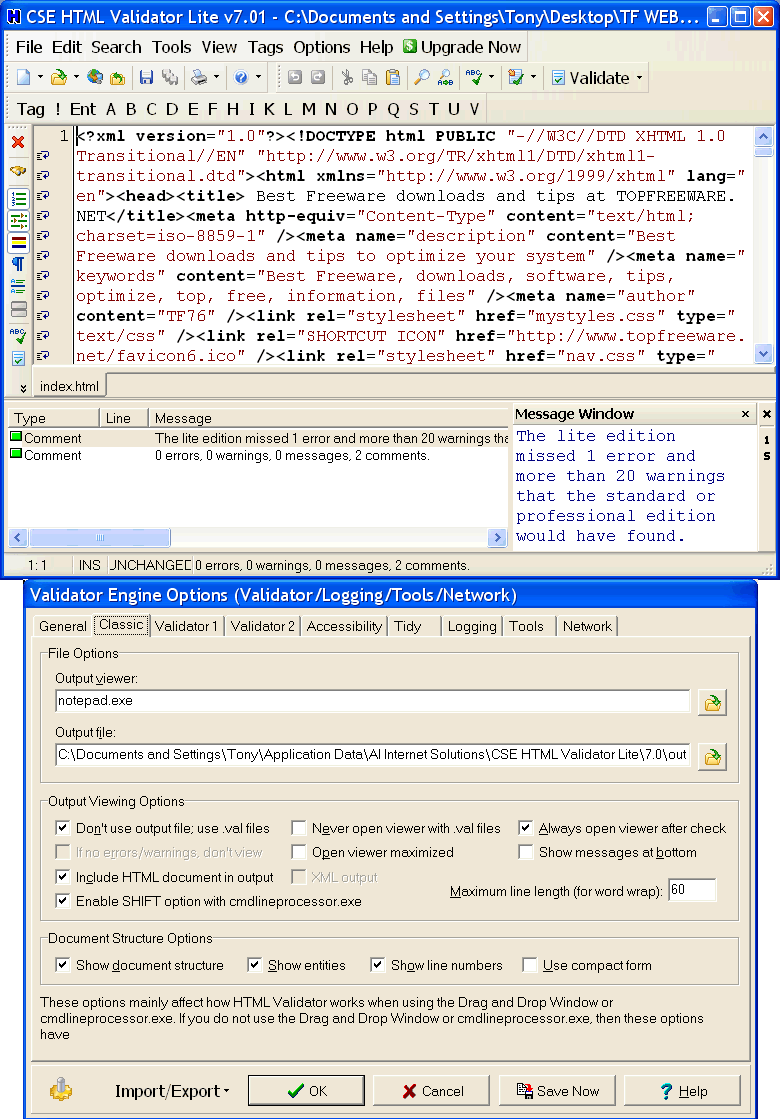This screenshot has width=780, height=1119.
Task: Click the browse folder icon next to Output viewer
Action: [x=712, y=703]
